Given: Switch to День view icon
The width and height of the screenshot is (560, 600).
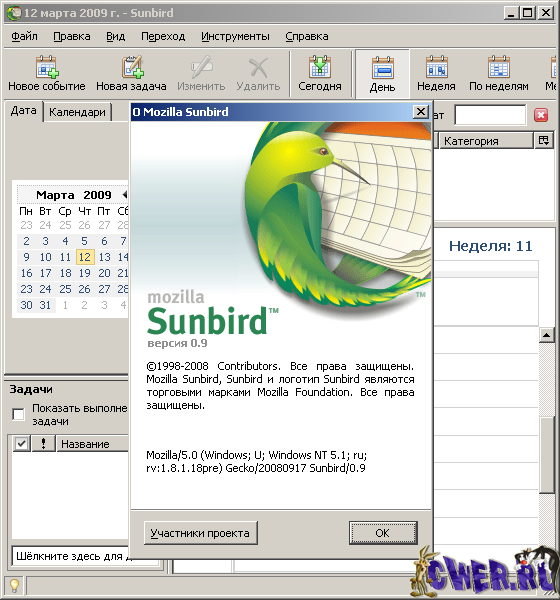Looking at the screenshot, I should 382,68.
